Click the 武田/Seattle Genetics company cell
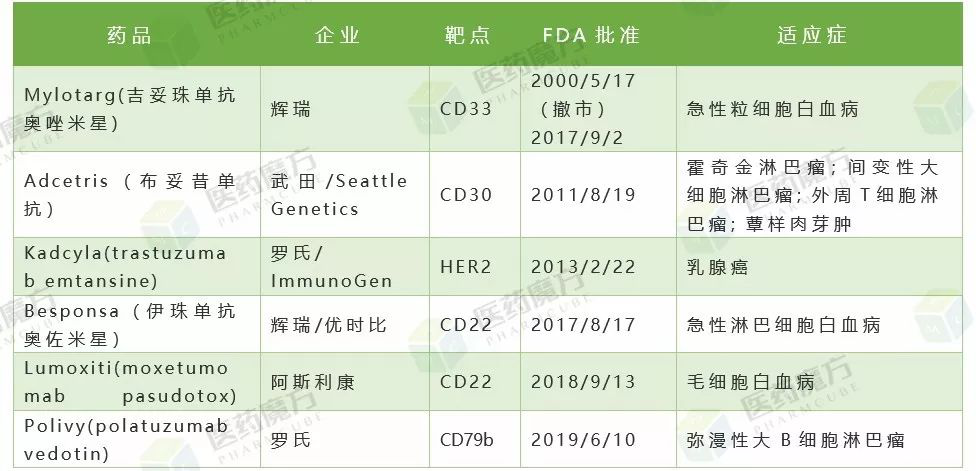Screen dimensions: 976x471 coord(345,195)
